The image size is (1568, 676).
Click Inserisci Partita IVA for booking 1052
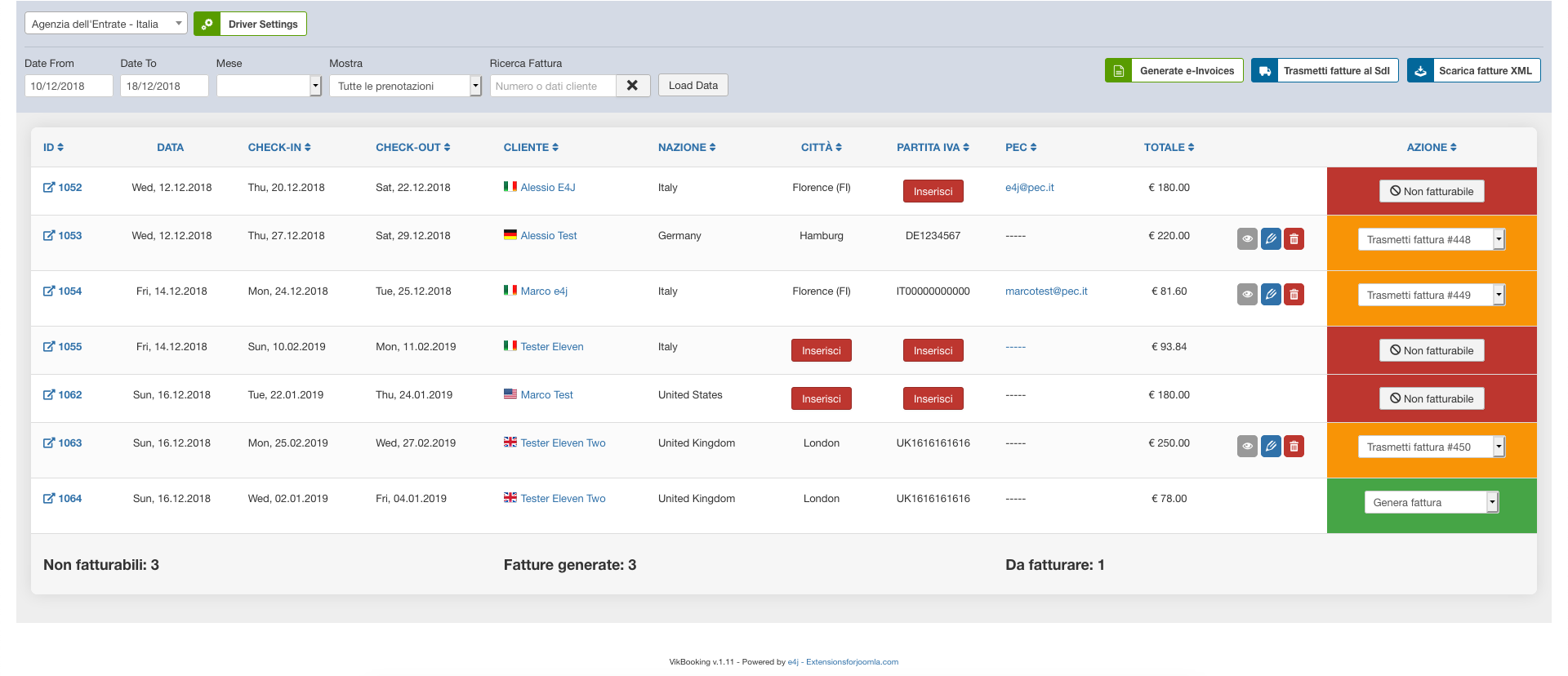[x=933, y=192]
